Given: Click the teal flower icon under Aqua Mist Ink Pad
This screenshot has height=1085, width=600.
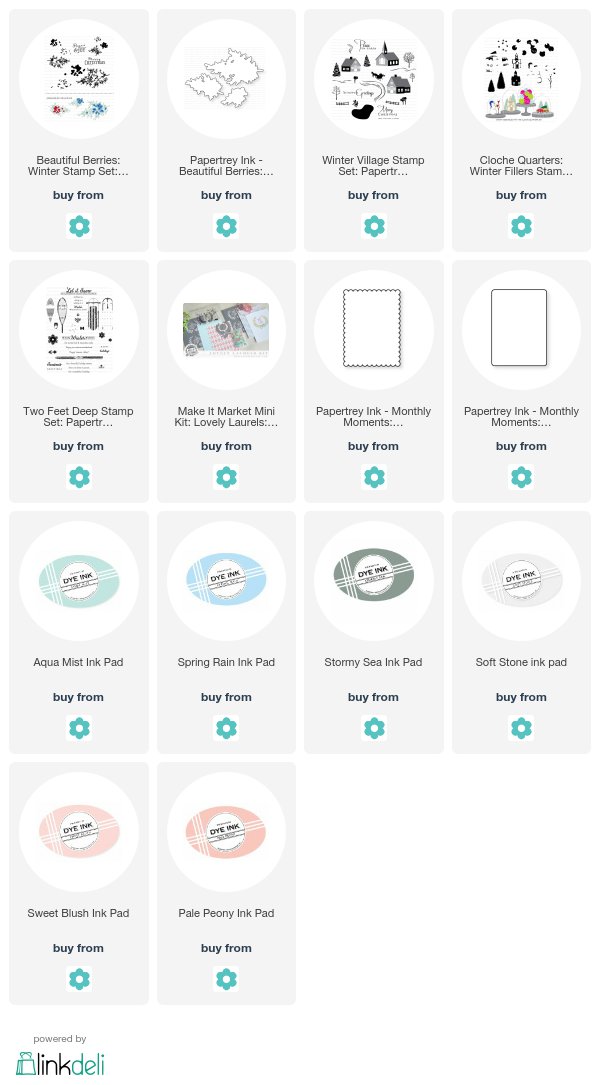Looking at the screenshot, I should click(x=79, y=728).
